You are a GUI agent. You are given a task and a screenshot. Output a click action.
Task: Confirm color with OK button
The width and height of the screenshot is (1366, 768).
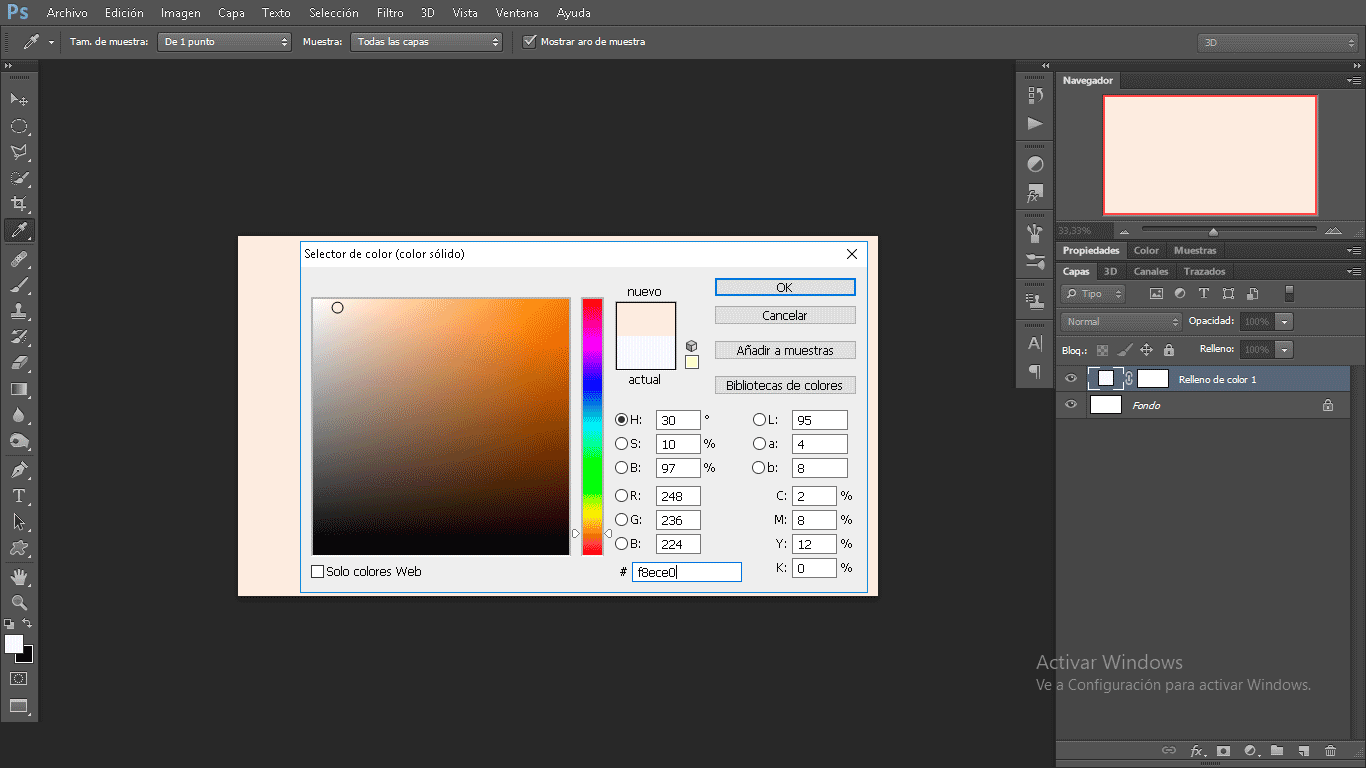(x=785, y=287)
